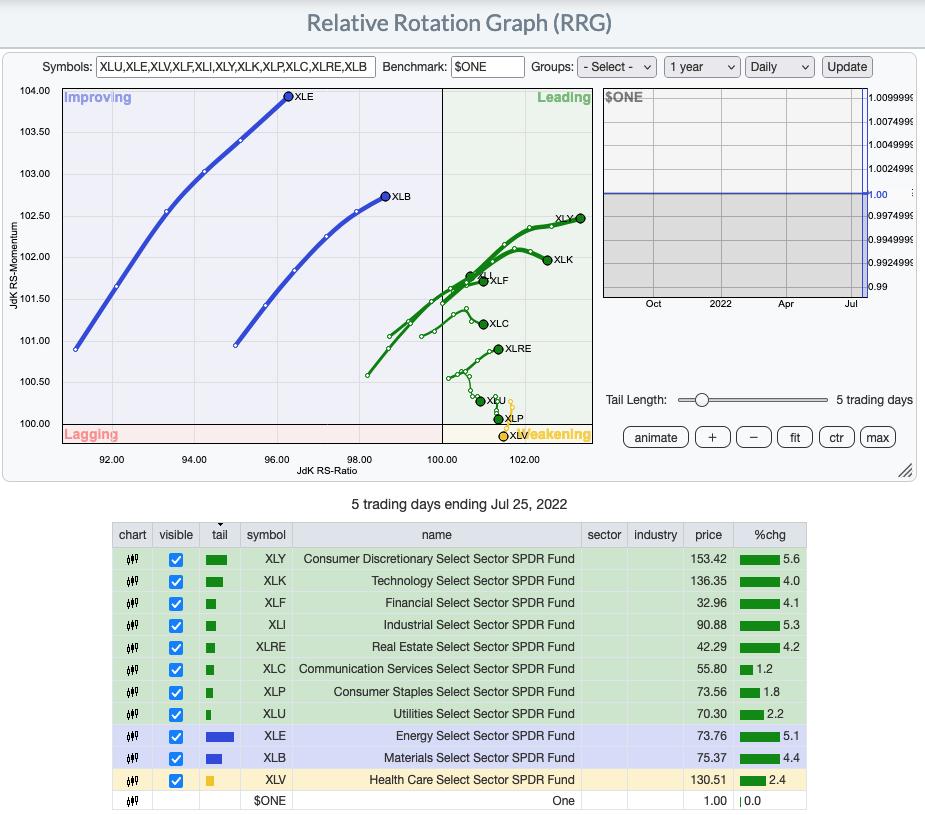Image resolution: width=925 pixels, height=815 pixels.
Task: Click the XLE point on the graph
Action: [288, 96]
